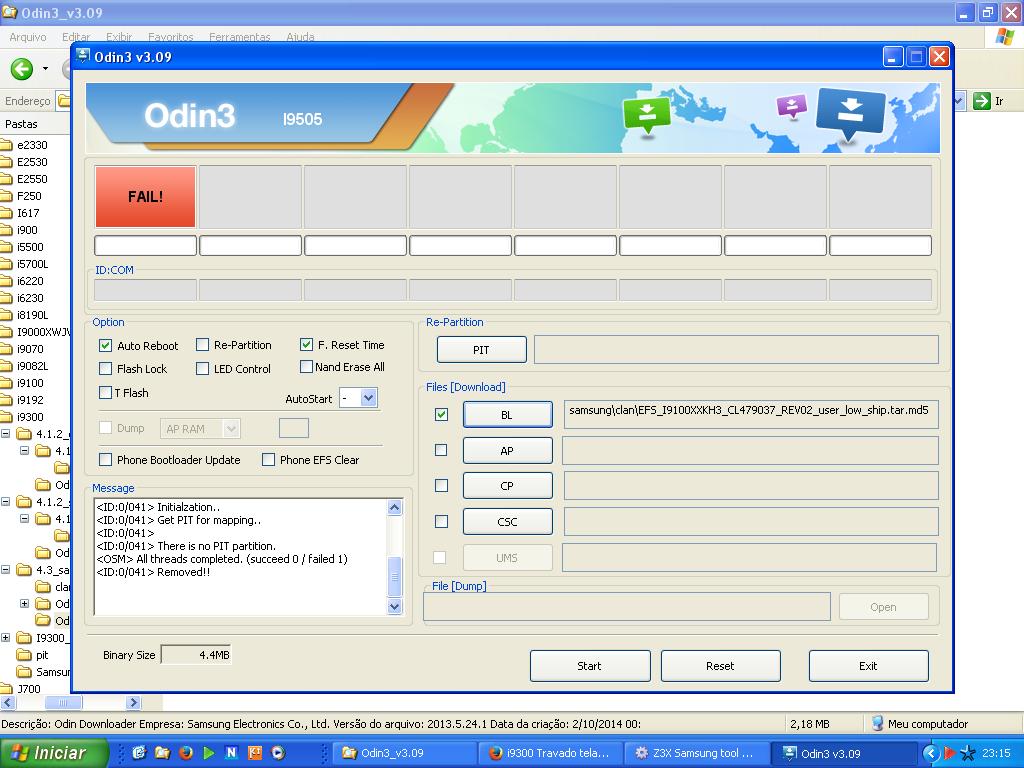This screenshot has width=1024, height=768.
Task: Click the Start button in Odin
Action: [x=590, y=665]
